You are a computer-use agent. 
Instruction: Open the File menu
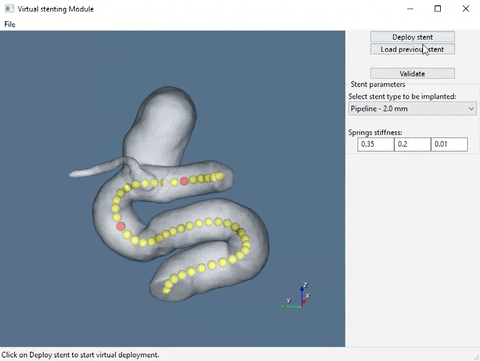[10, 24]
